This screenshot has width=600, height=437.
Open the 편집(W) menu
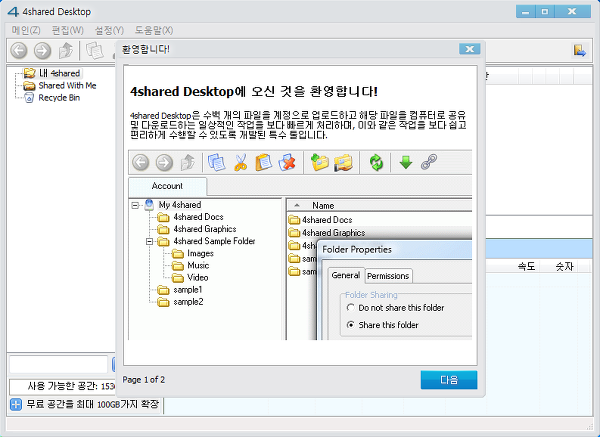pyautogui.click(x=68, y=30)
